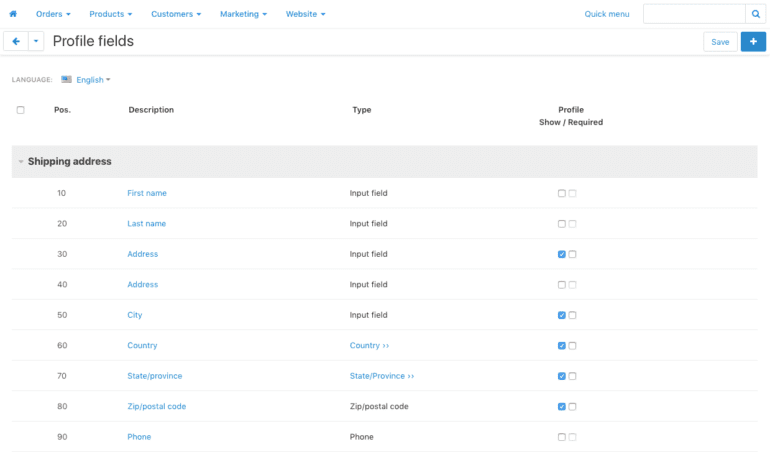Click the Profile Show / Required header

pos(571,116)
